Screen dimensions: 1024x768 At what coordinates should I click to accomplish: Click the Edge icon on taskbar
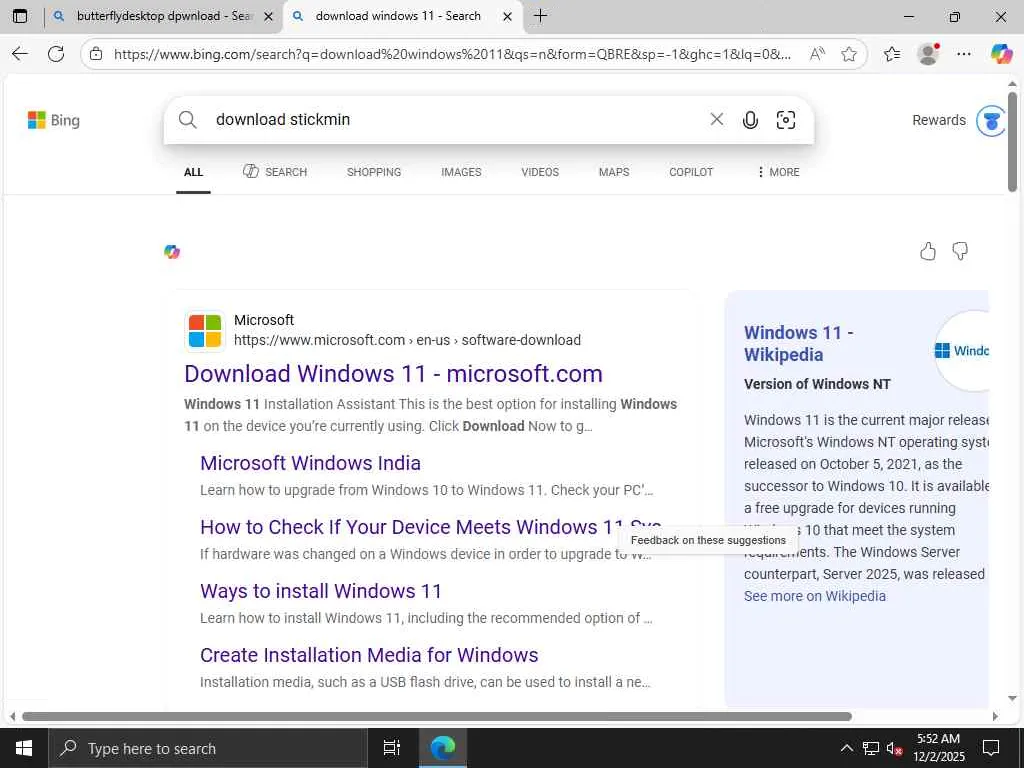[442, 748]
